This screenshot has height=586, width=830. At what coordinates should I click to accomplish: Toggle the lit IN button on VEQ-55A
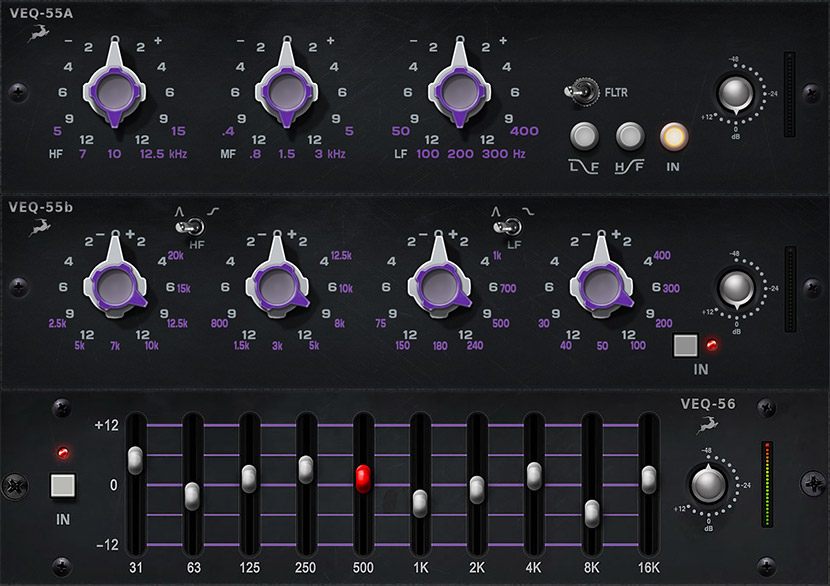pyautogui.click(x=674, y=137)
